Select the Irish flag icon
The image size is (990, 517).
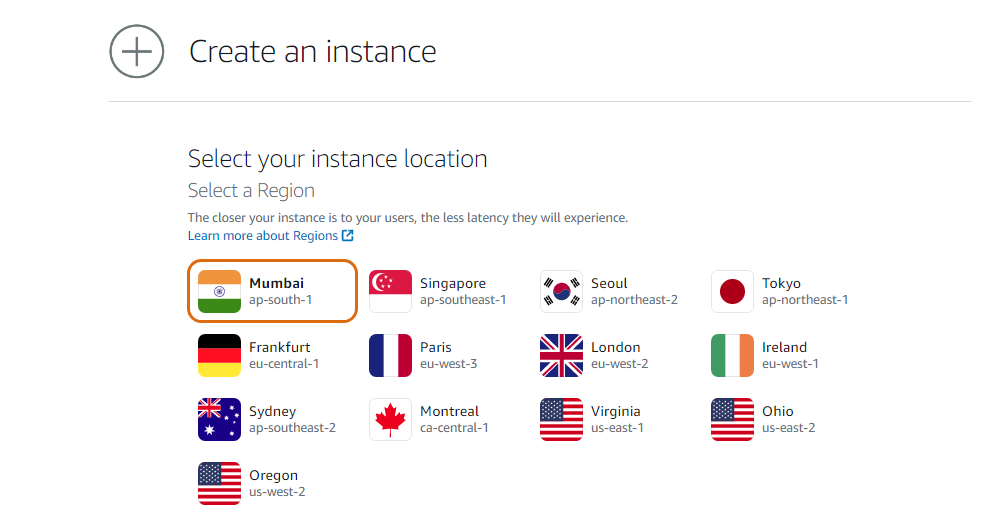pyautogui.click(x=732, y=355)
